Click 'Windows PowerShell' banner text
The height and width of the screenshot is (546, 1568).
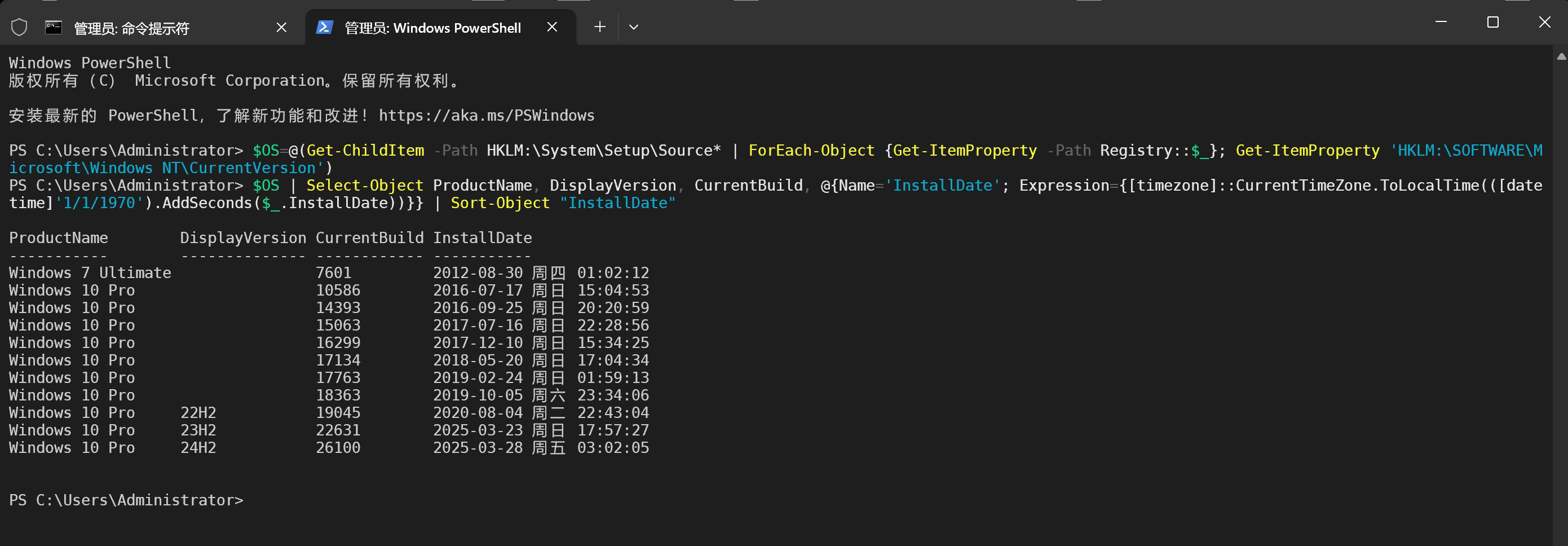point(90,63)
